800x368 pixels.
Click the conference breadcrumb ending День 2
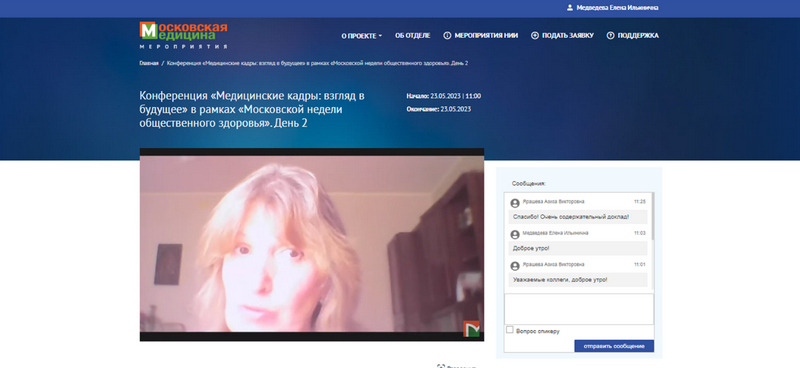(317, 63)
